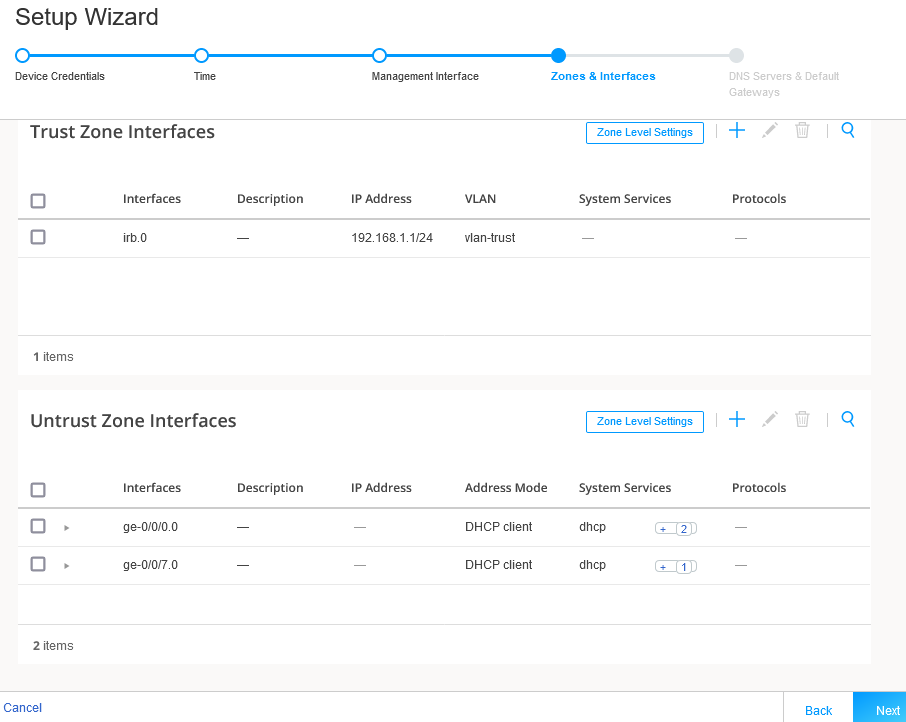Check the irb.0 interface row
The image size is (906, 722).
(x=37, y=237)
